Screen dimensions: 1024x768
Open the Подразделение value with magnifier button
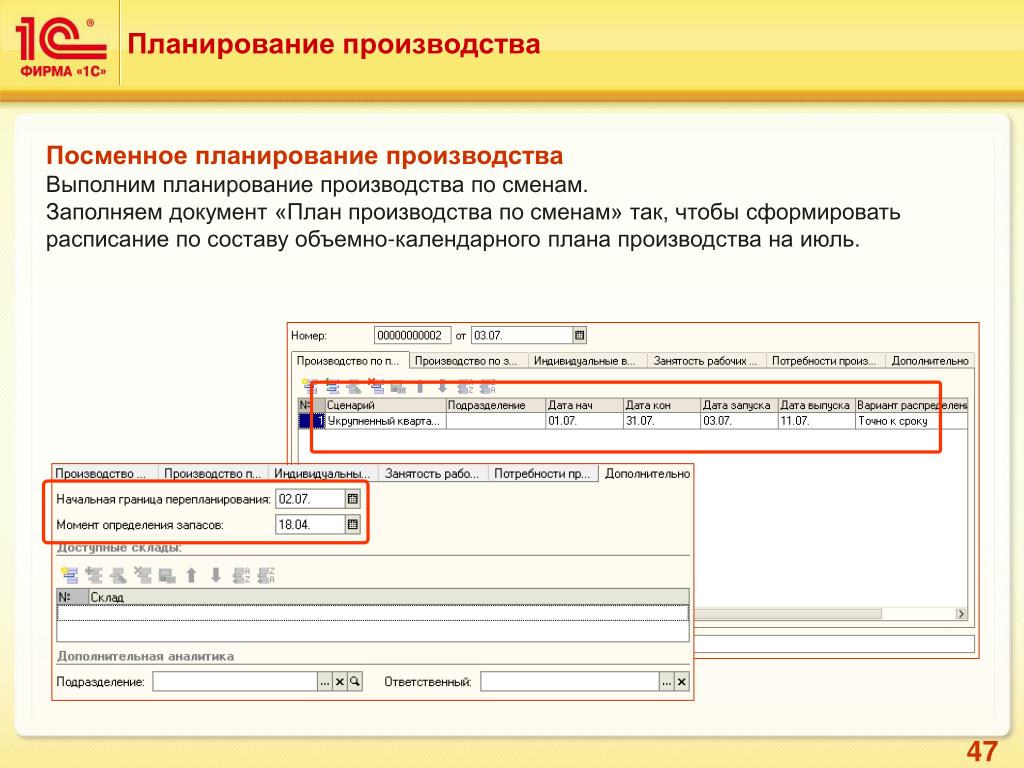tap(355, 682)
